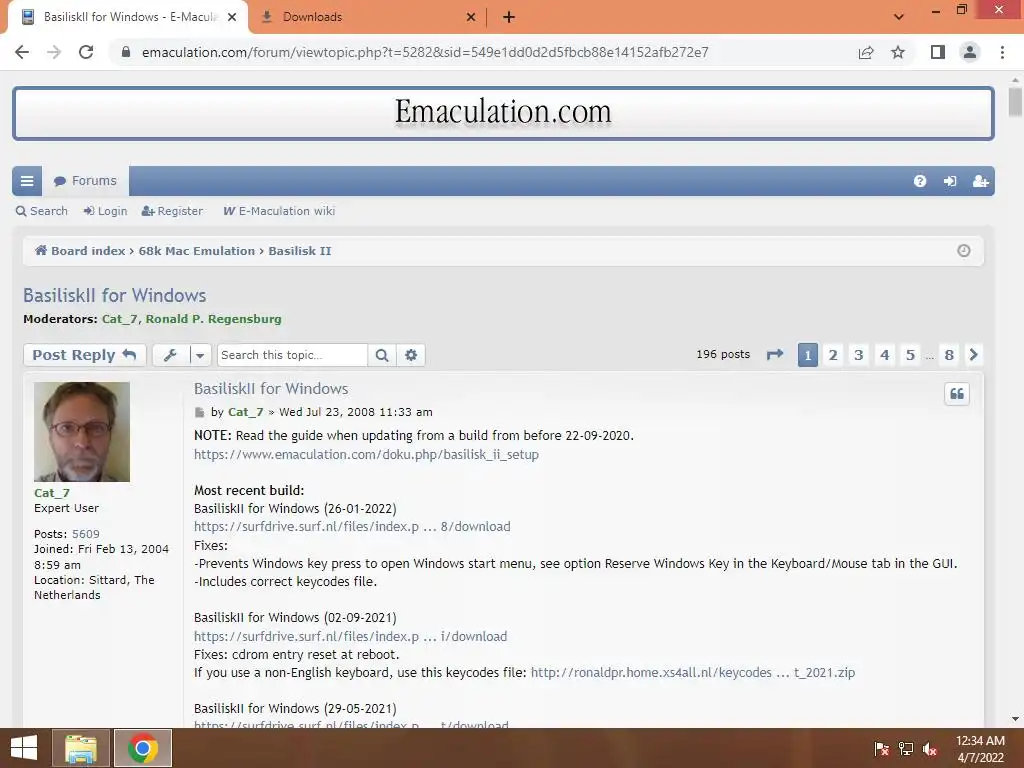This screenshot has width=1024, height=768.
Task: Go to page 4 of the topic
Action: pos(884,355)
